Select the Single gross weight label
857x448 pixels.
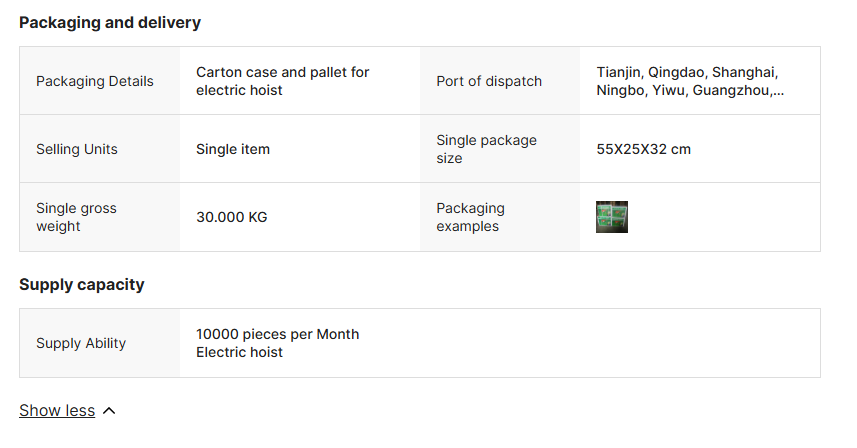(76, 217)
